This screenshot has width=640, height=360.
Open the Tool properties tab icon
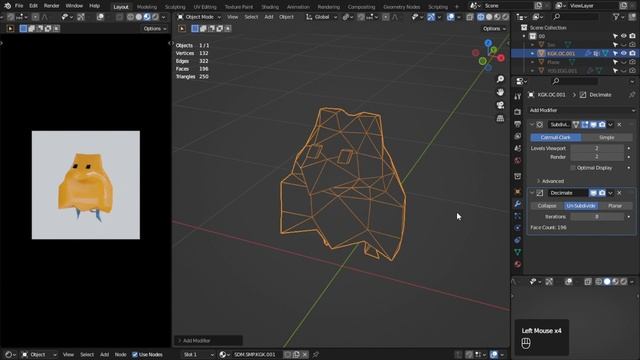pyautogui.click(x=518, y=97)
